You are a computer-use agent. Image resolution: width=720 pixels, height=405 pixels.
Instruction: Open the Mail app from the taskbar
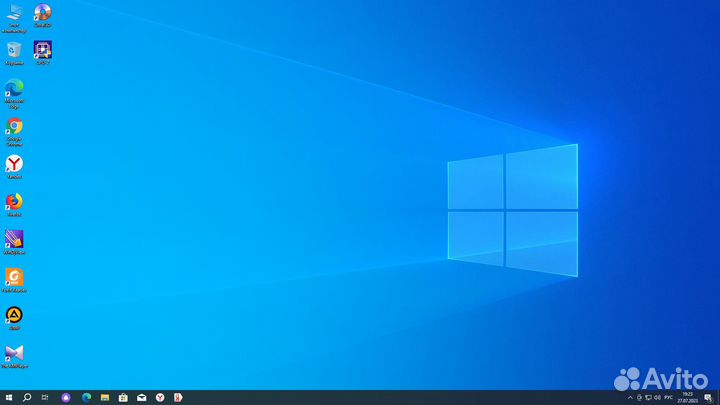[141, 398]
